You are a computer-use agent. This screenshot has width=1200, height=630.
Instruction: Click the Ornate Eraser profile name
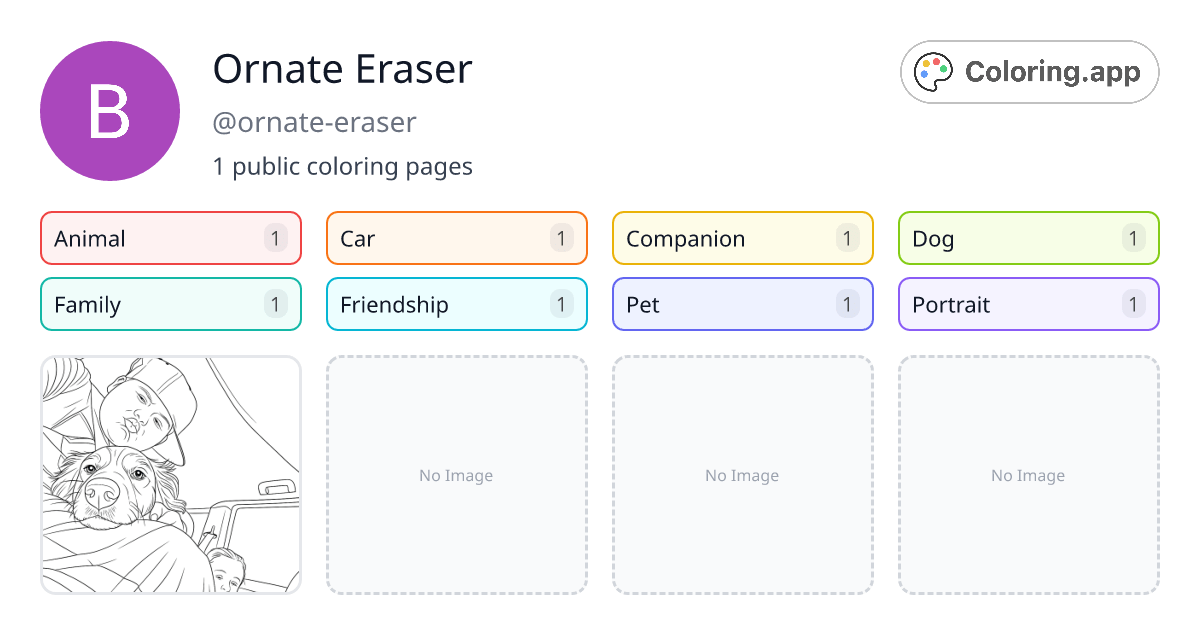342,69
